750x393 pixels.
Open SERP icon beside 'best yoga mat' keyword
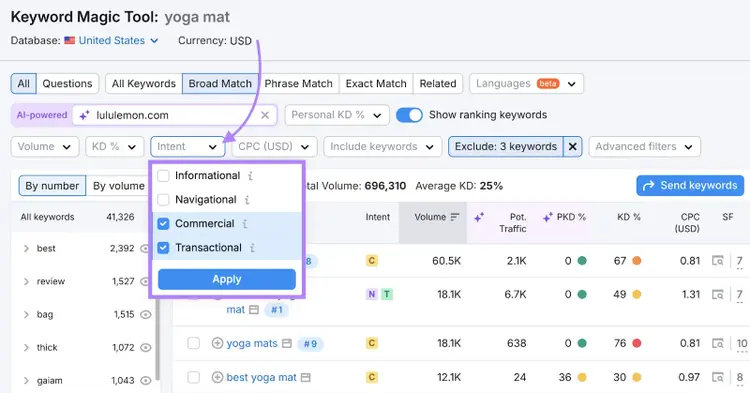306,378
